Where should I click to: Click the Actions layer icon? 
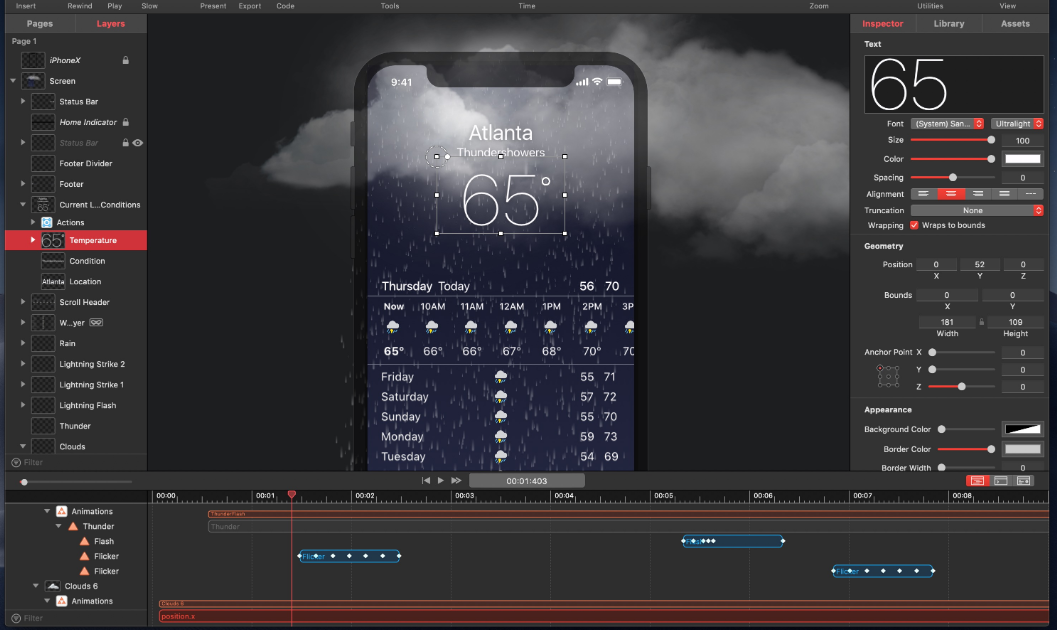tap(47, 222)
